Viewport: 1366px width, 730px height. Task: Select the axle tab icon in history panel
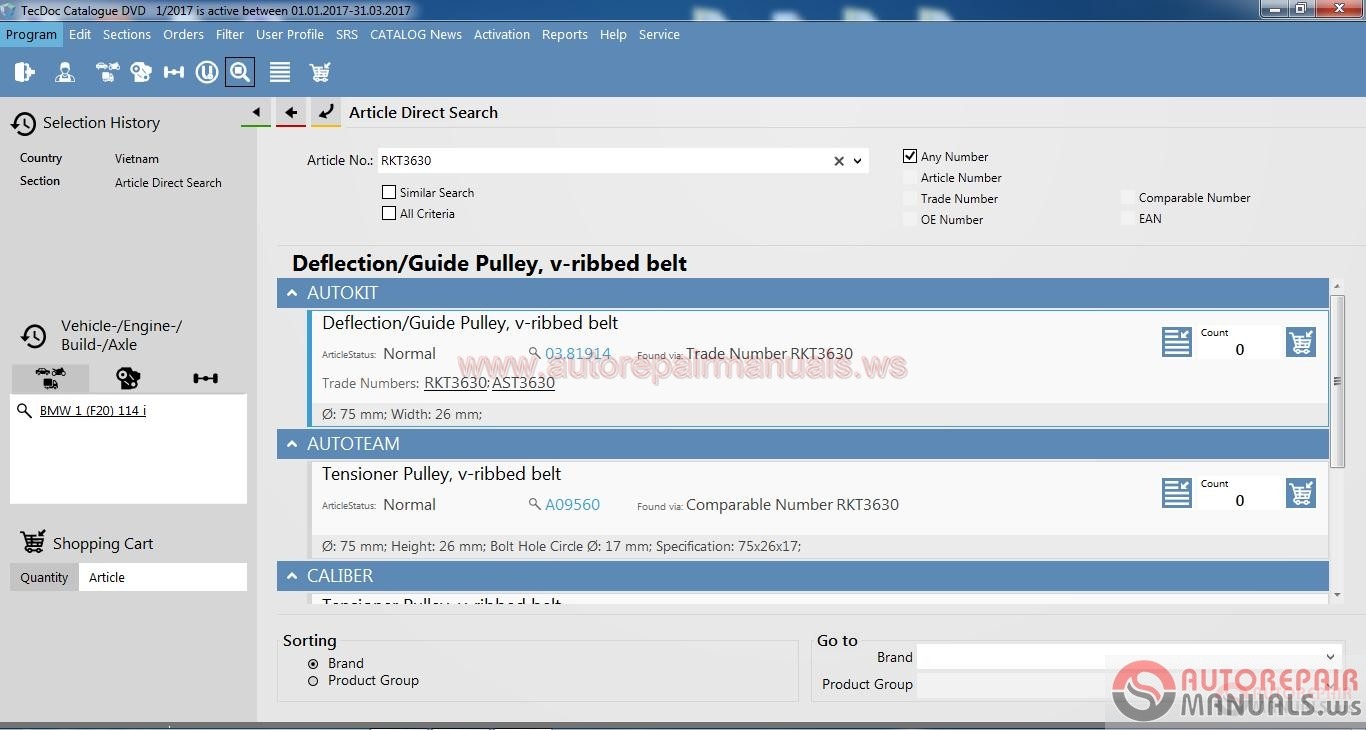(205, 378)
